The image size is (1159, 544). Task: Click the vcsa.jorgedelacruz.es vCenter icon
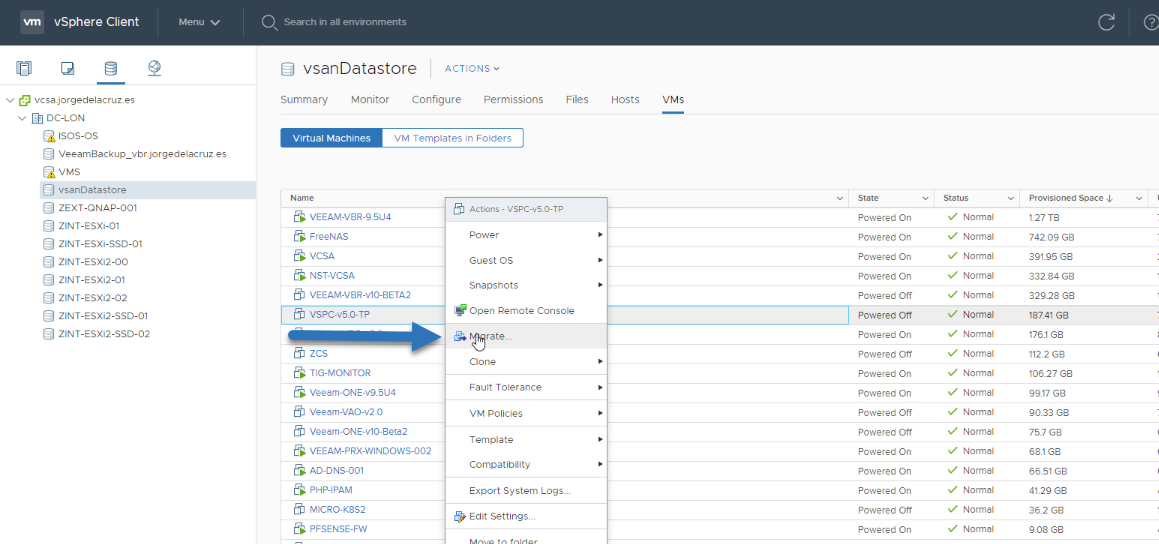[25, 100]
